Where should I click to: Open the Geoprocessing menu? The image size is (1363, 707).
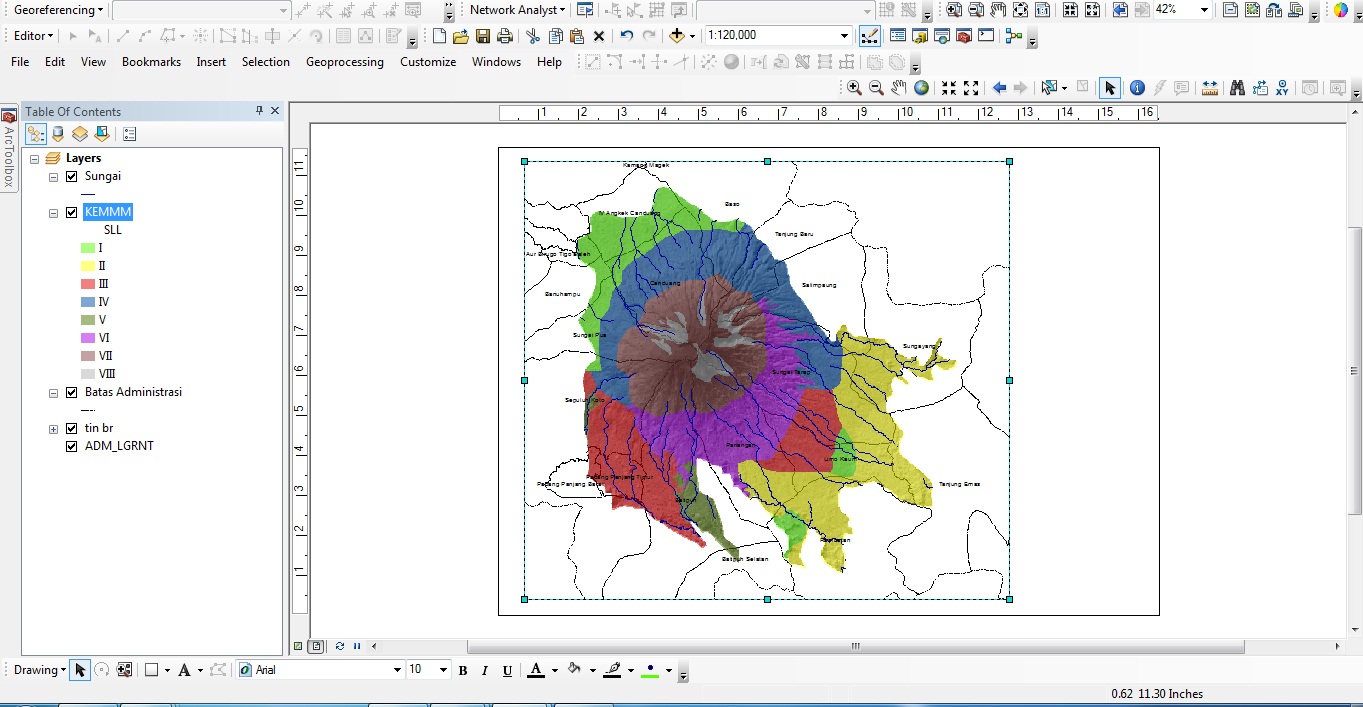point(344,61)
